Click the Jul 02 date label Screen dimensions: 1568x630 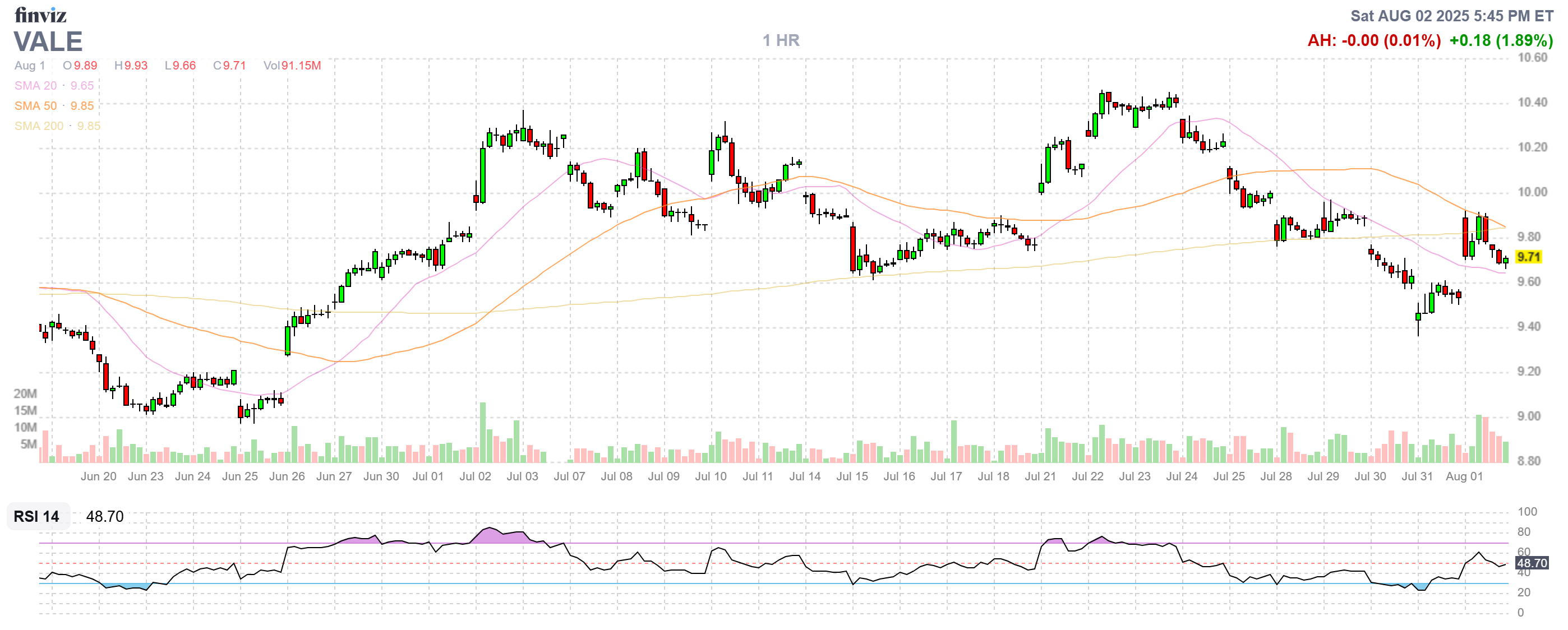point(475,477)
